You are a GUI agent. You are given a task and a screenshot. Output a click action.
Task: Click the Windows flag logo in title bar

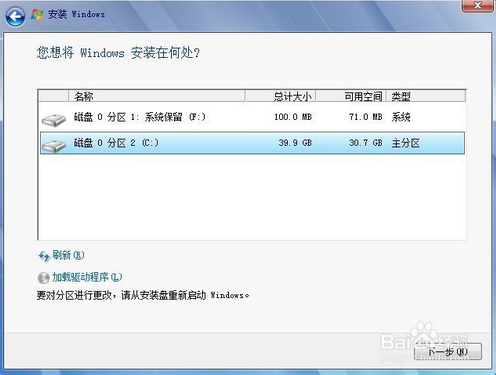click(37, 15)
